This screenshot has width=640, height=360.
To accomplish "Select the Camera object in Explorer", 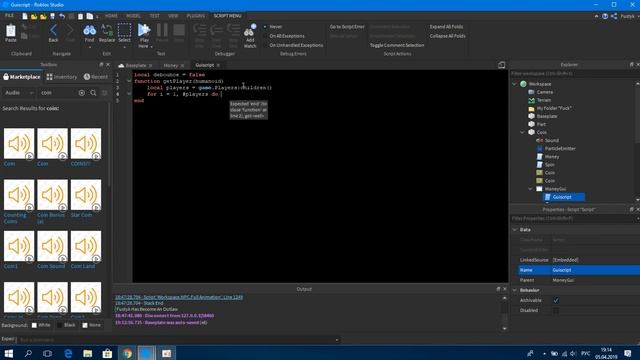I will (544, 92).
